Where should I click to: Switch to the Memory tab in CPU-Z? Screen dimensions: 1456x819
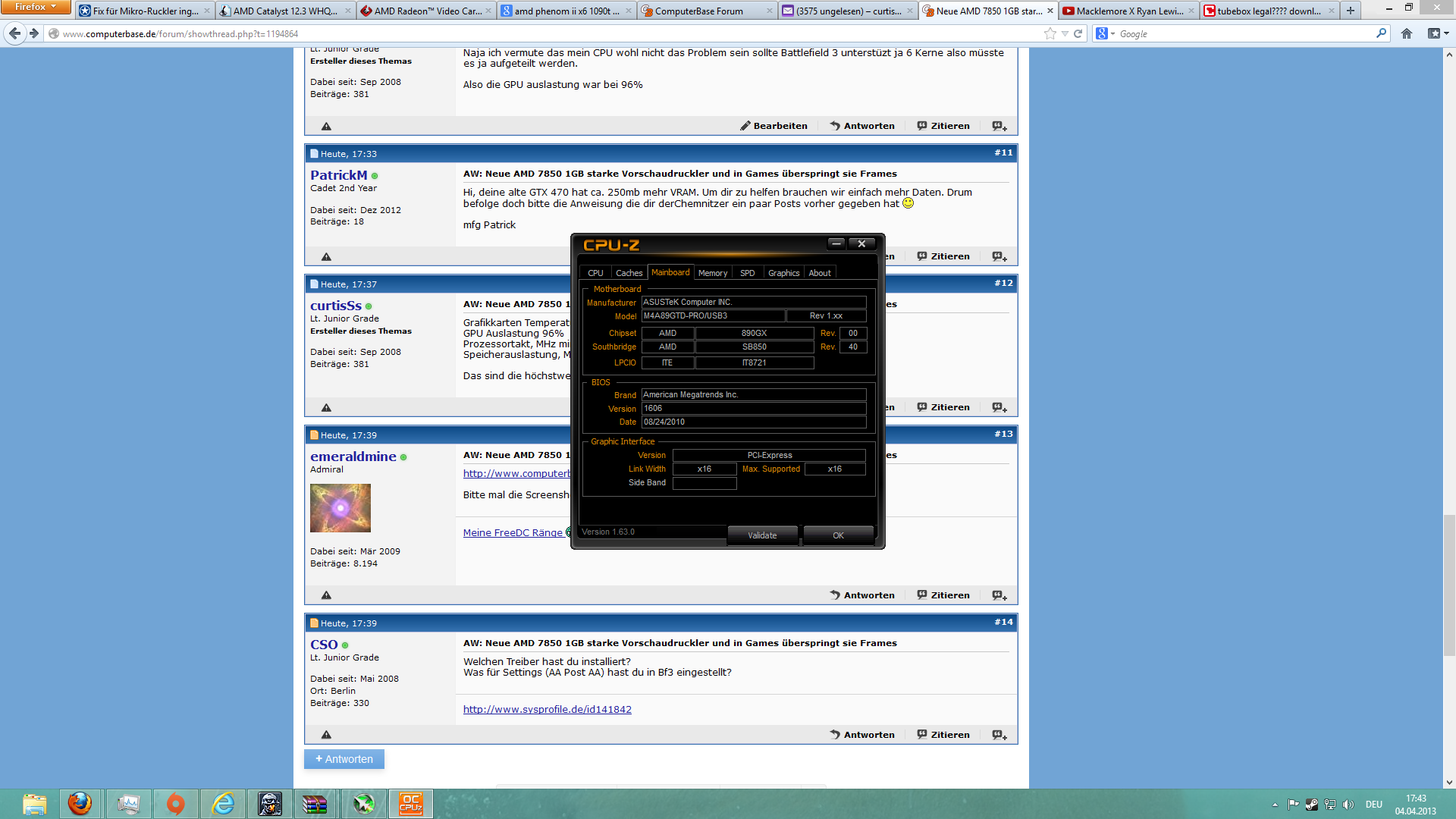click(712, 273)
